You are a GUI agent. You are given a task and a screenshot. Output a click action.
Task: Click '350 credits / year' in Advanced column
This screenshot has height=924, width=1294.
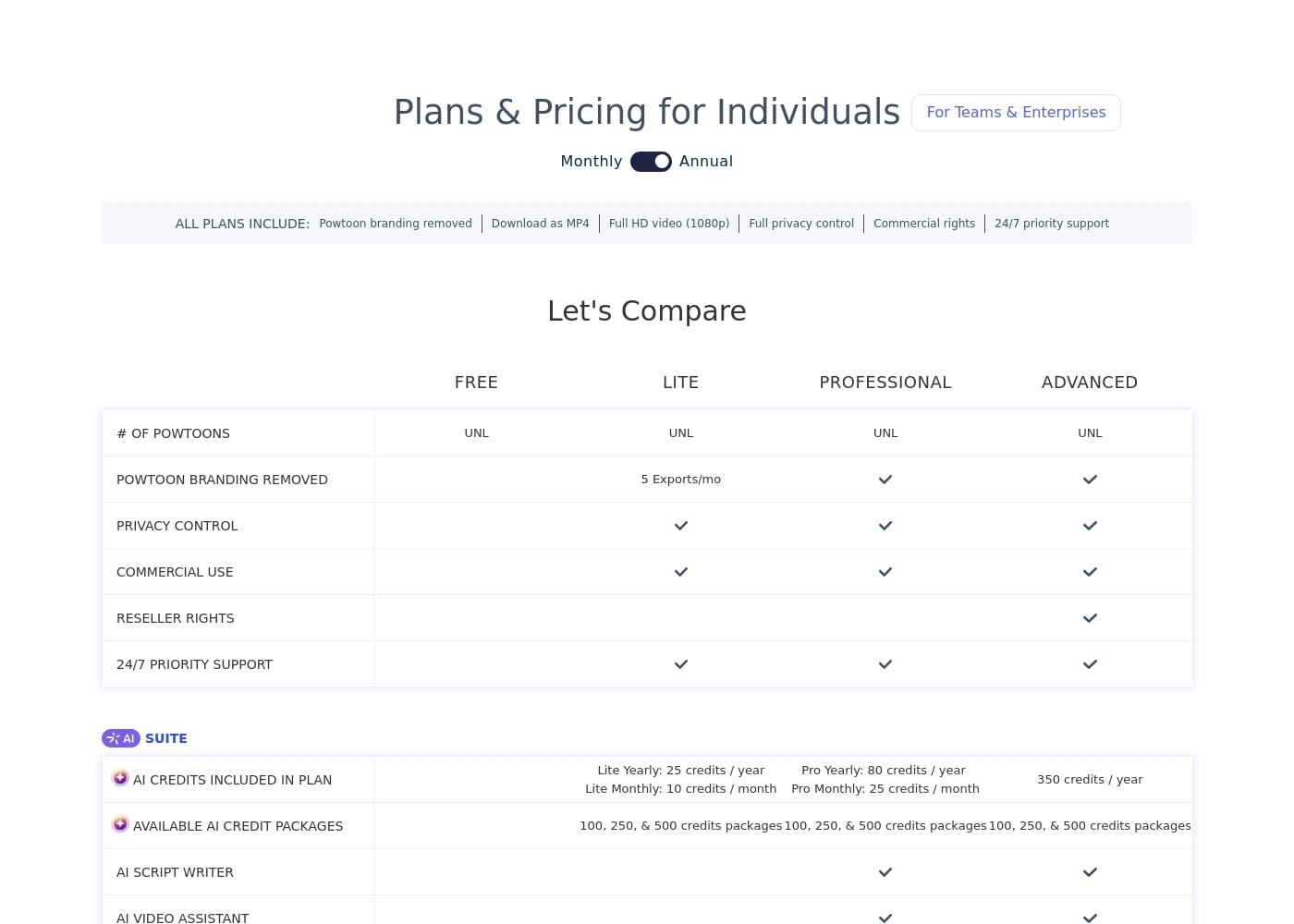pos(1090,780)
